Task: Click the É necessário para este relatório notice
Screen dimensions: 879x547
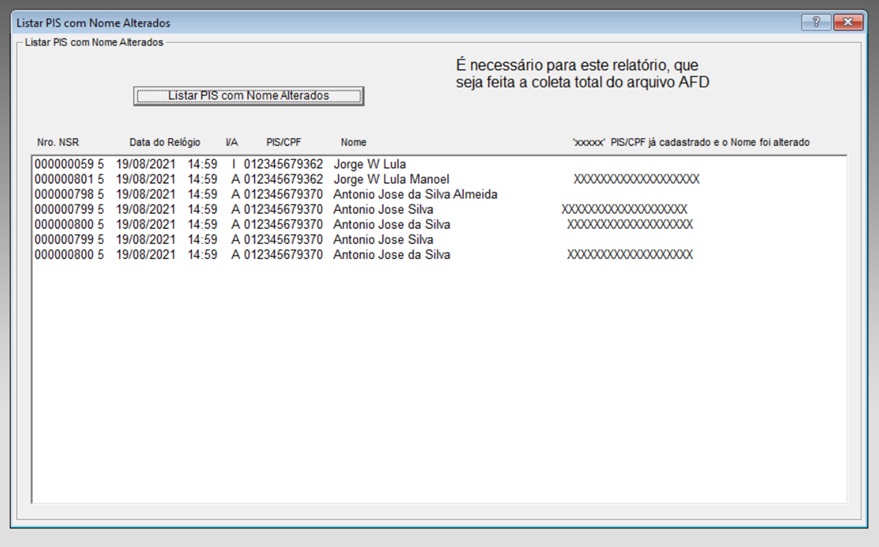Action: (582, 73)
